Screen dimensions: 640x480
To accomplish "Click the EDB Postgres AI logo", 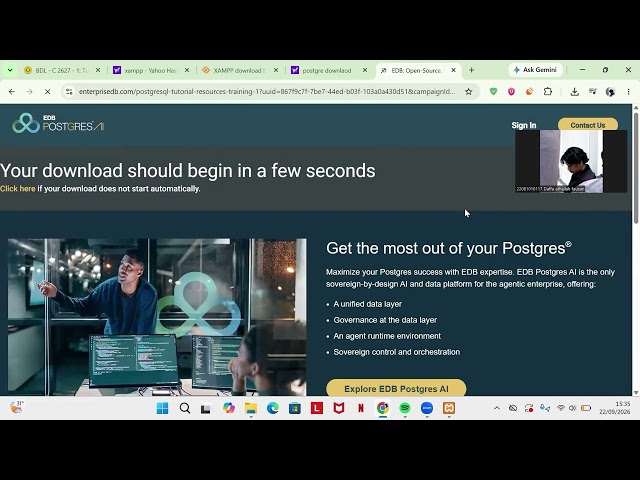I will [58, 123].
